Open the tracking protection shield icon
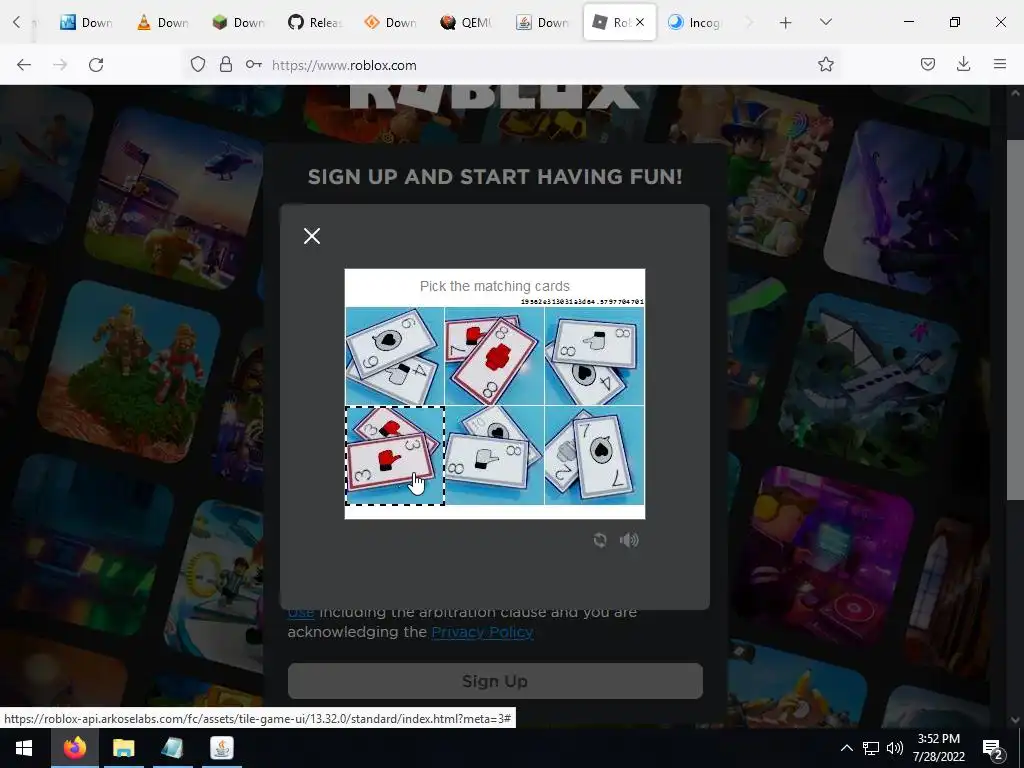1024x768 pixels. 198,64
